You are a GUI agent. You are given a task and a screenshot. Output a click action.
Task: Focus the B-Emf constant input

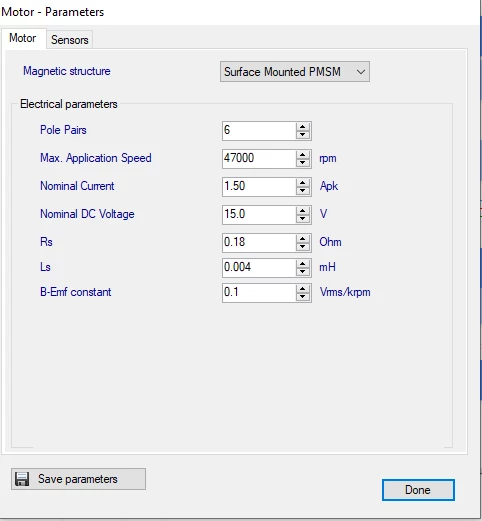pyautogui.click(x=259, y=293)
